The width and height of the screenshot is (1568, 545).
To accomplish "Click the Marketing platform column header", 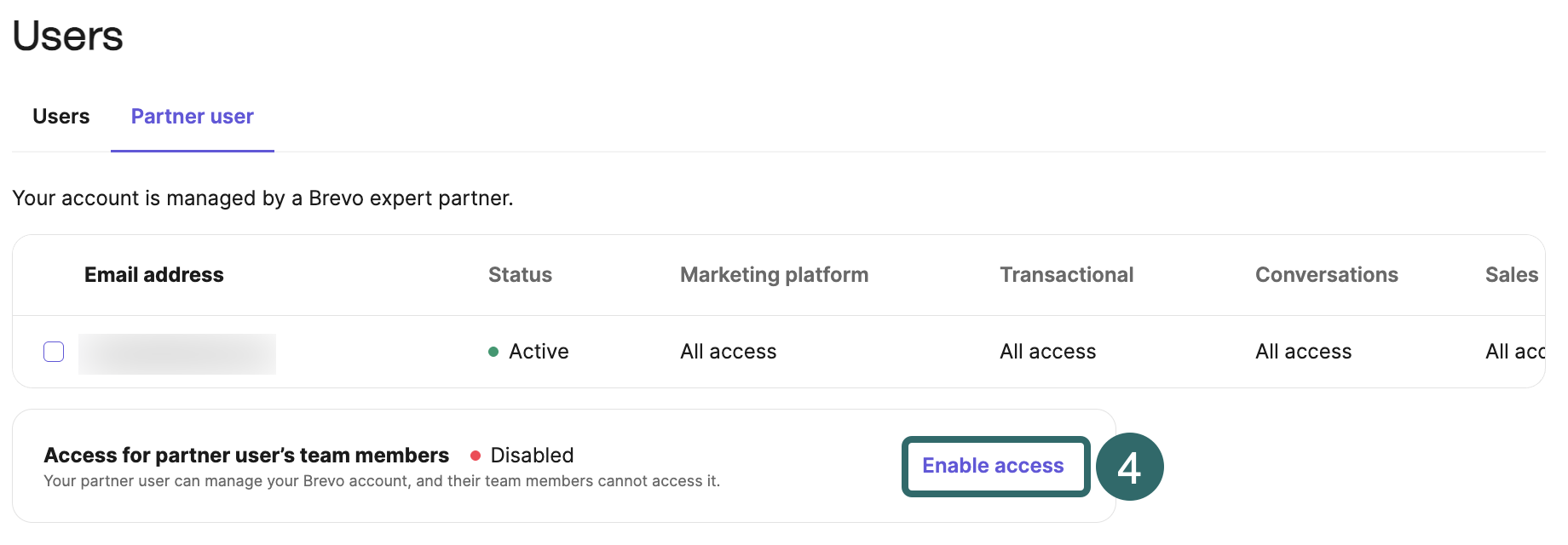I will pyautogui.click(x=774, y=275).
